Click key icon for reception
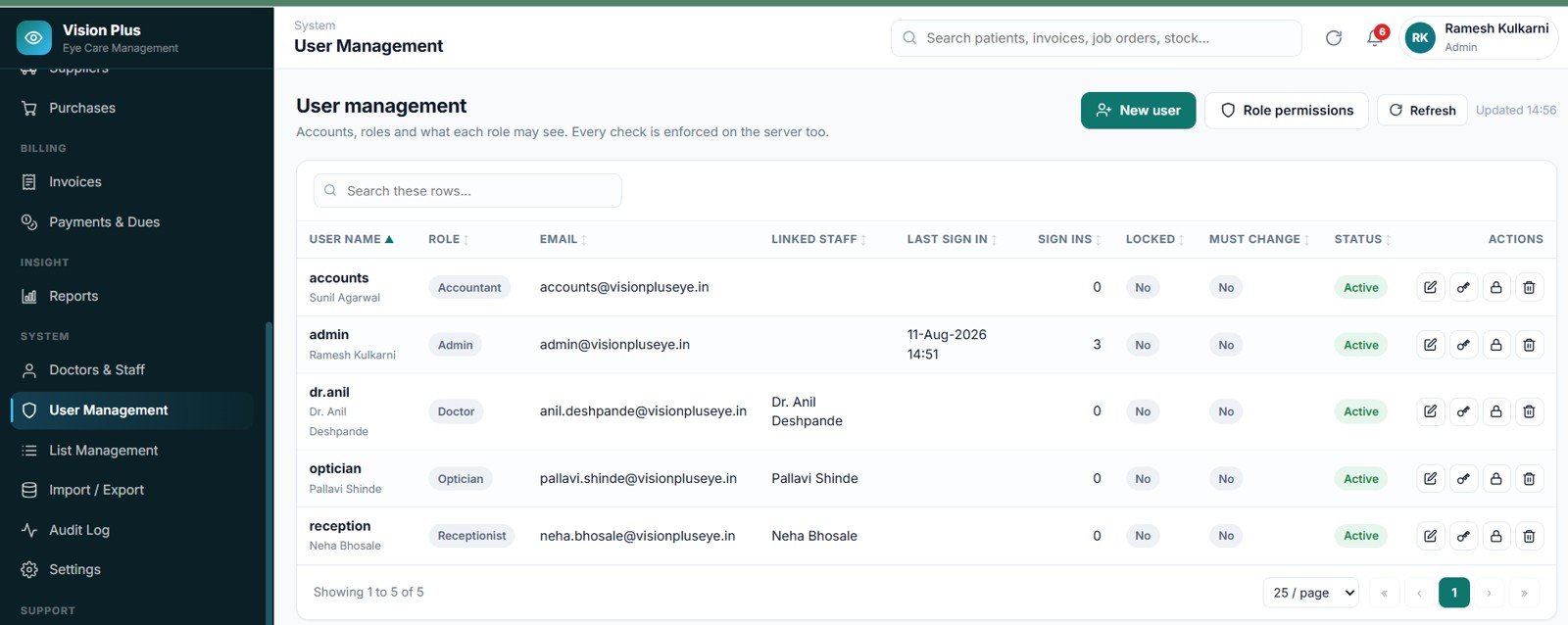1568x625 pixels. [x=1463, y=536]
